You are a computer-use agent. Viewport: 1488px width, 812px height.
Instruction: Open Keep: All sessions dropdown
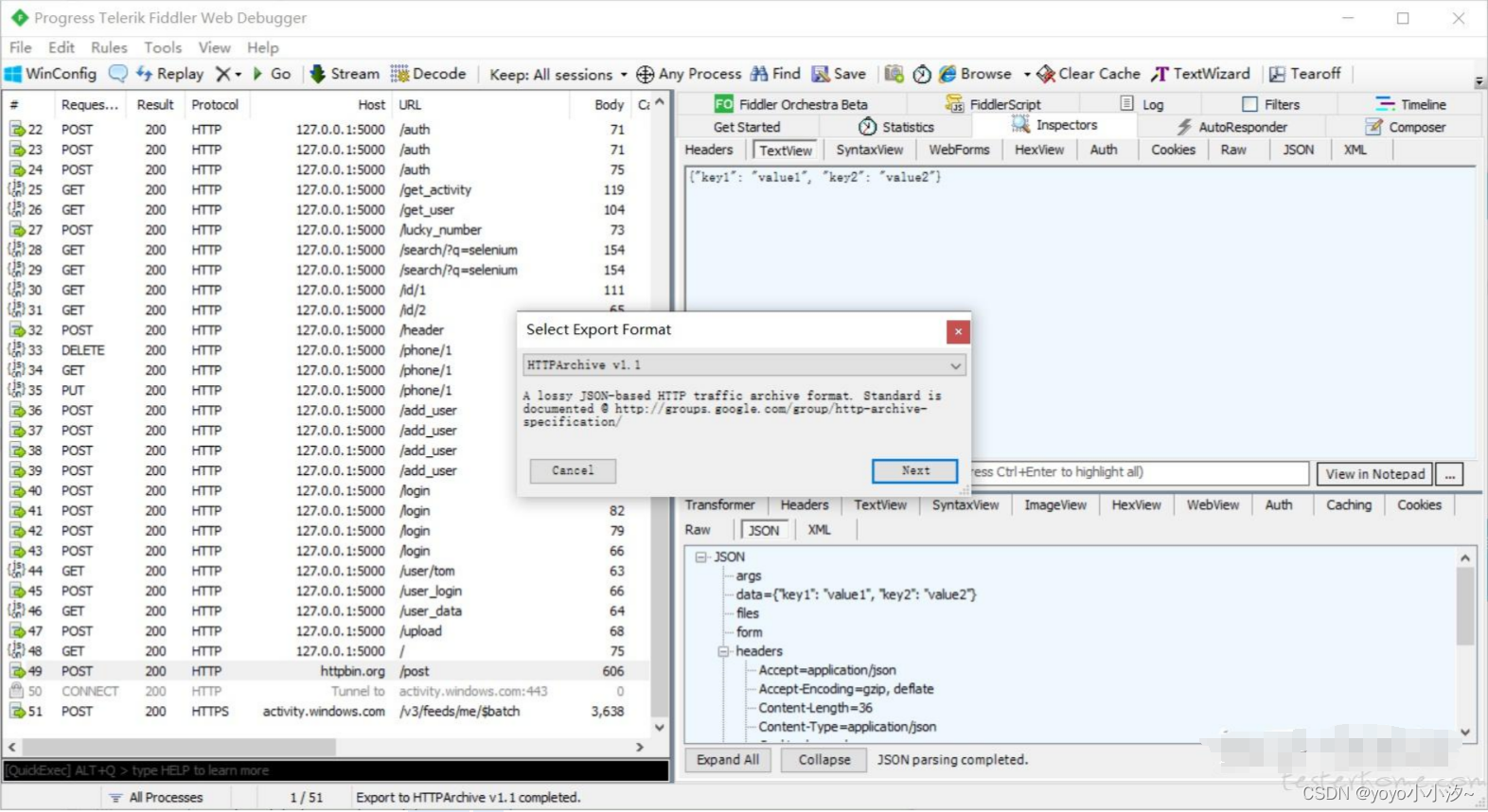coord(558,74)
